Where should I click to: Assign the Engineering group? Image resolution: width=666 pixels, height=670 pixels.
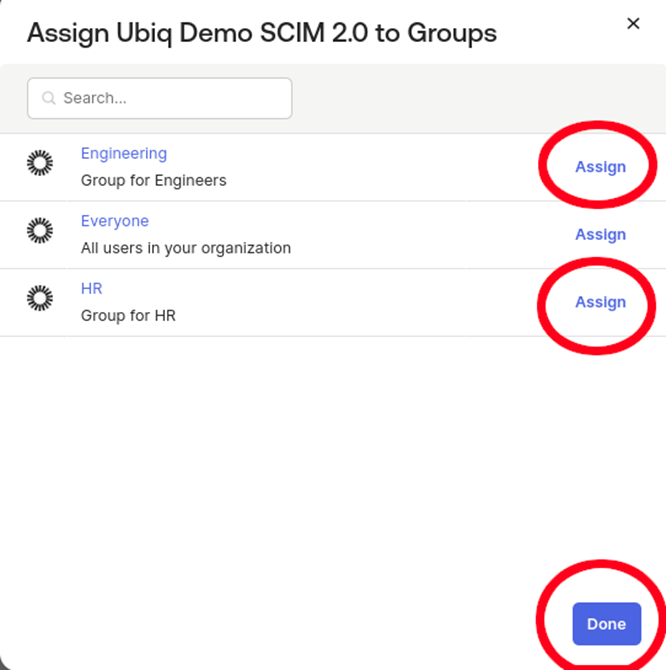point(600,167)
